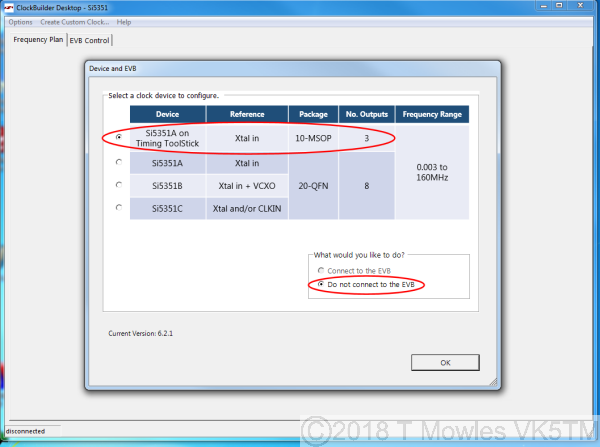Click the Frequency Range column header
Screen dimensions: 600x447
tap(431, 114)
